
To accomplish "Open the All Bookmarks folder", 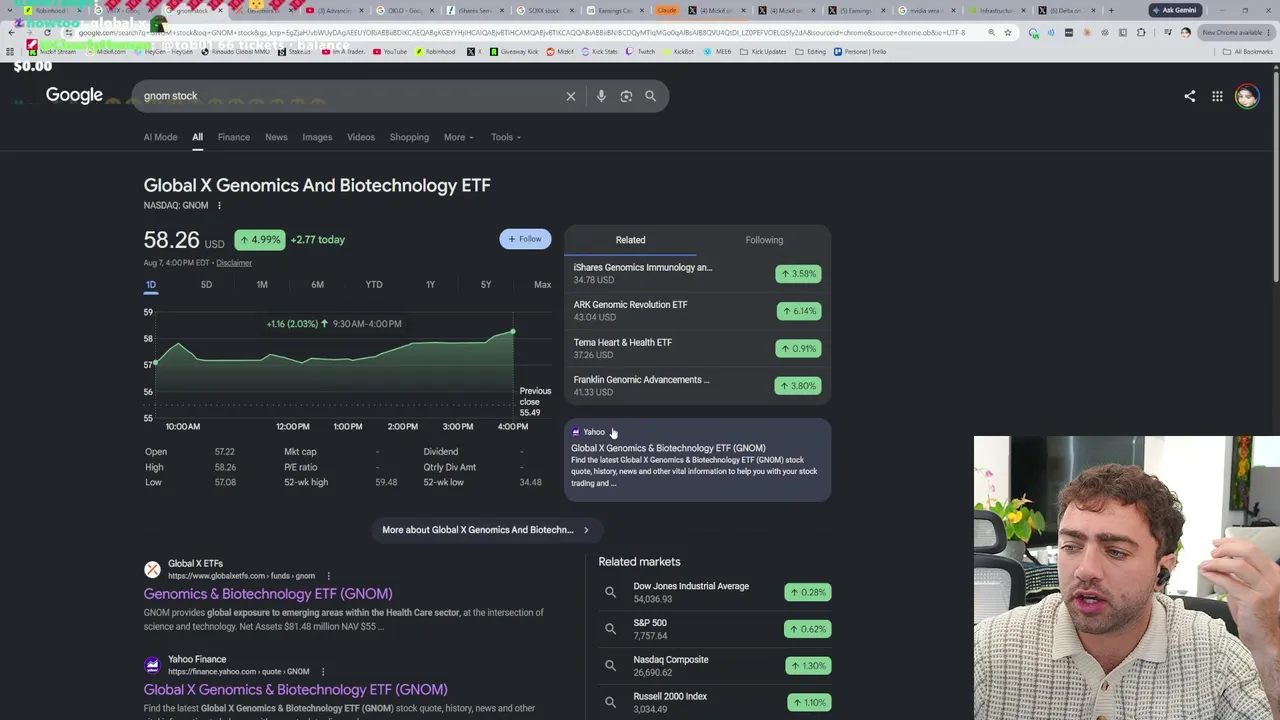I will [x=1249, y=52].
